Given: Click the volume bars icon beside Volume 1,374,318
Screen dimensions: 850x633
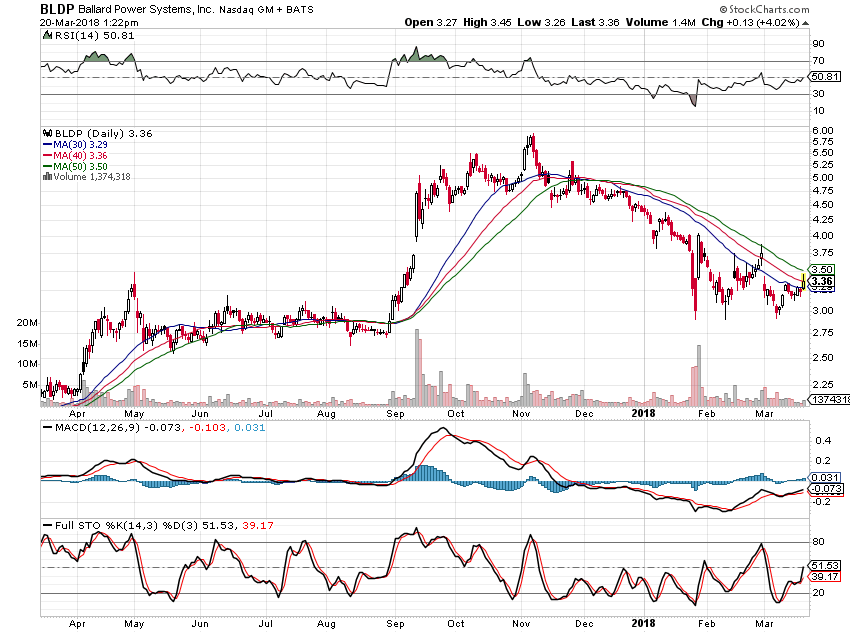Looking at the screenshot, I should [x=47, y=177].
